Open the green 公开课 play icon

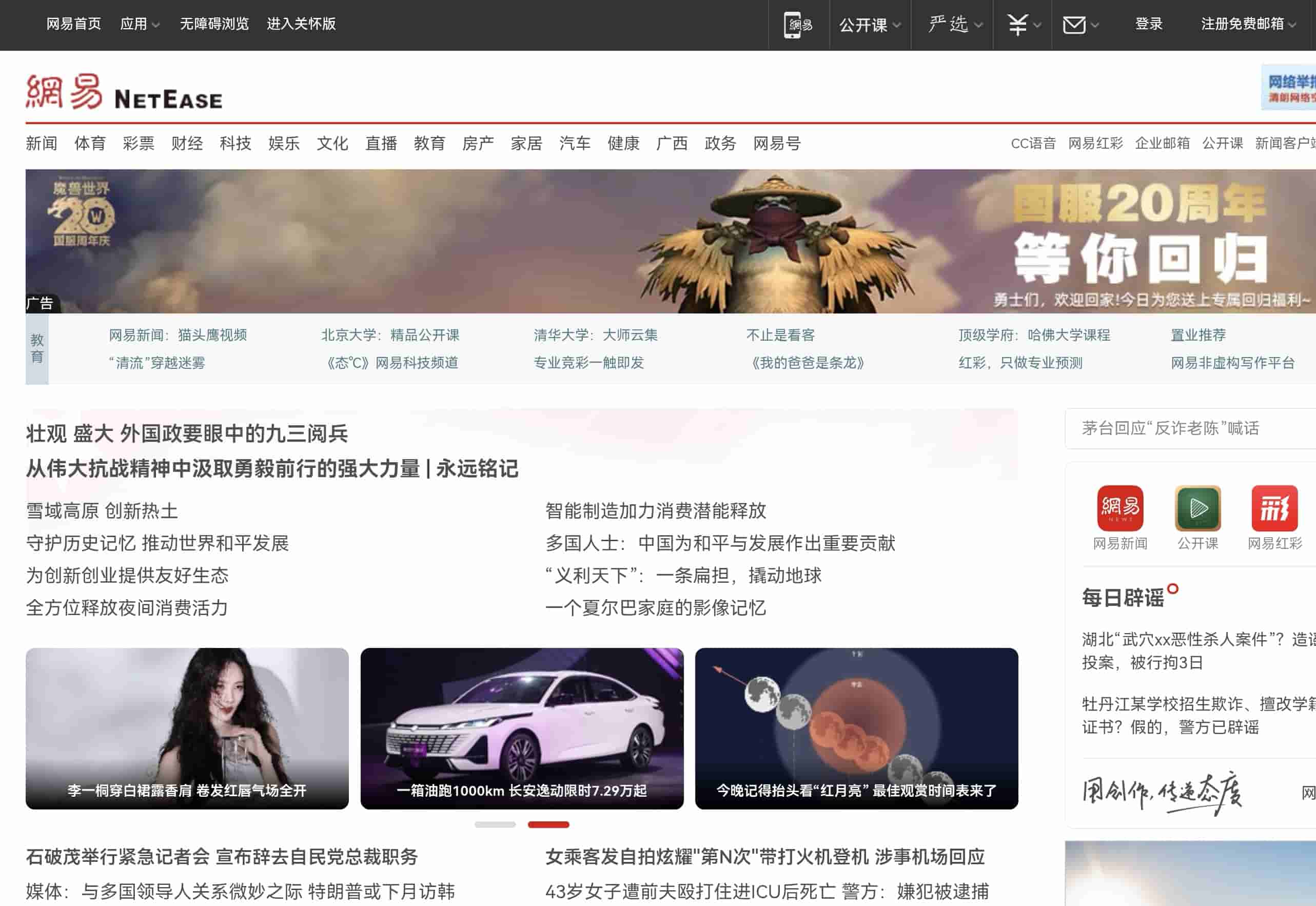1197,508
